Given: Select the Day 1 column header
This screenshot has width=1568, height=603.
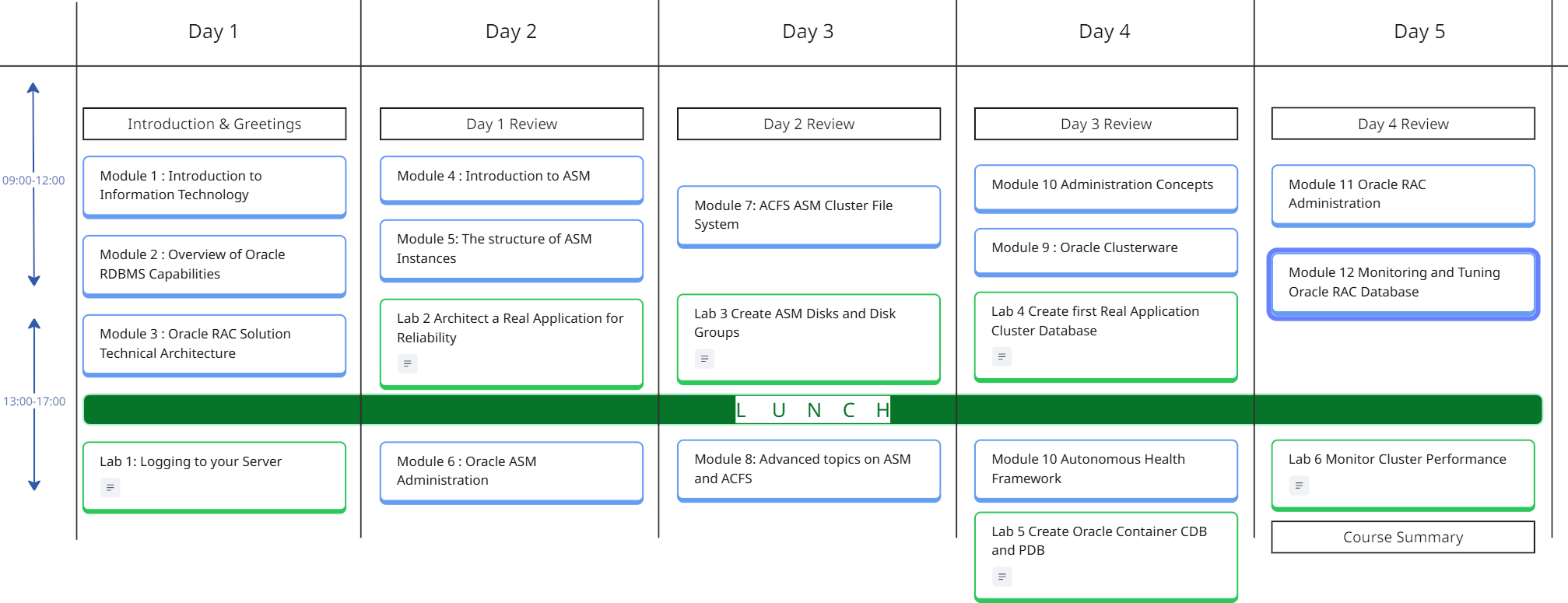Looking at the screenshot, I should pos(213,32).
